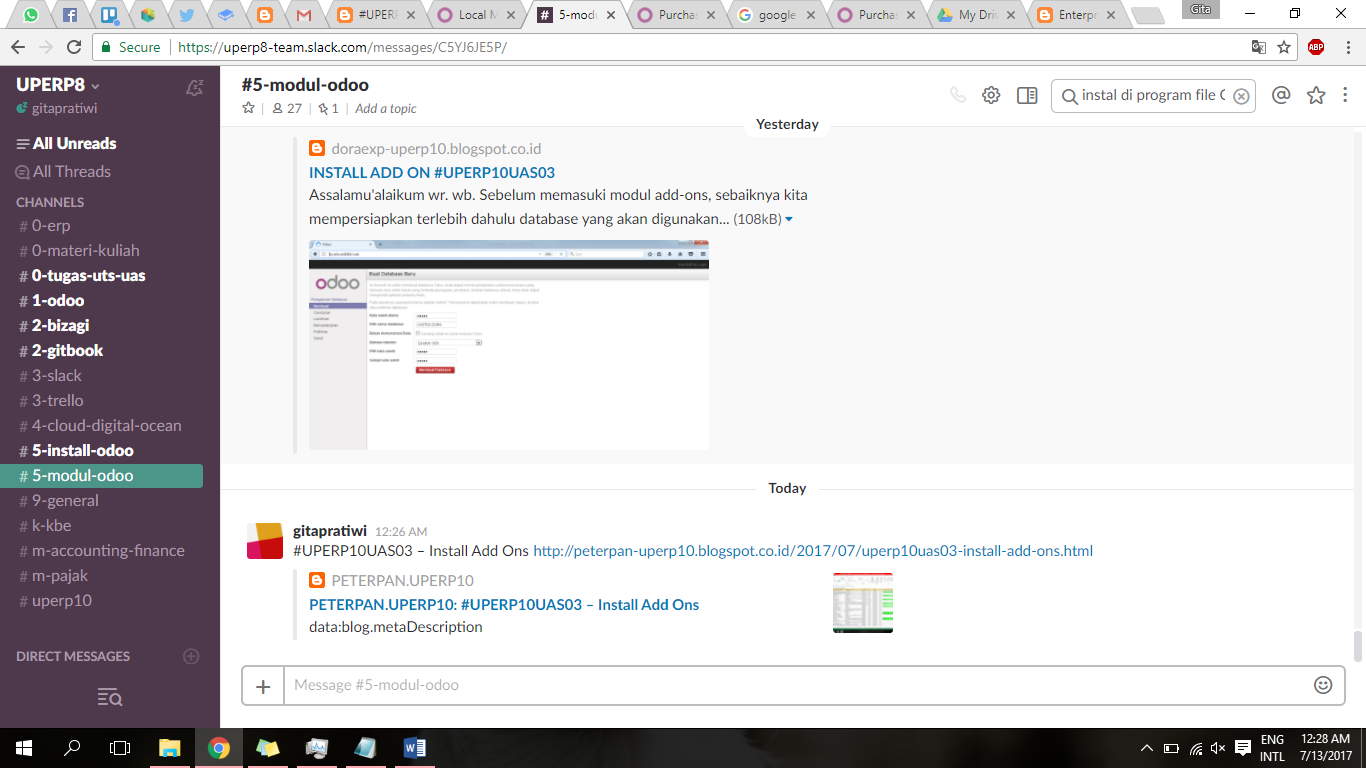Open the Adblock Plus extension icon
1366x768 pixels.
(1316, 47)
